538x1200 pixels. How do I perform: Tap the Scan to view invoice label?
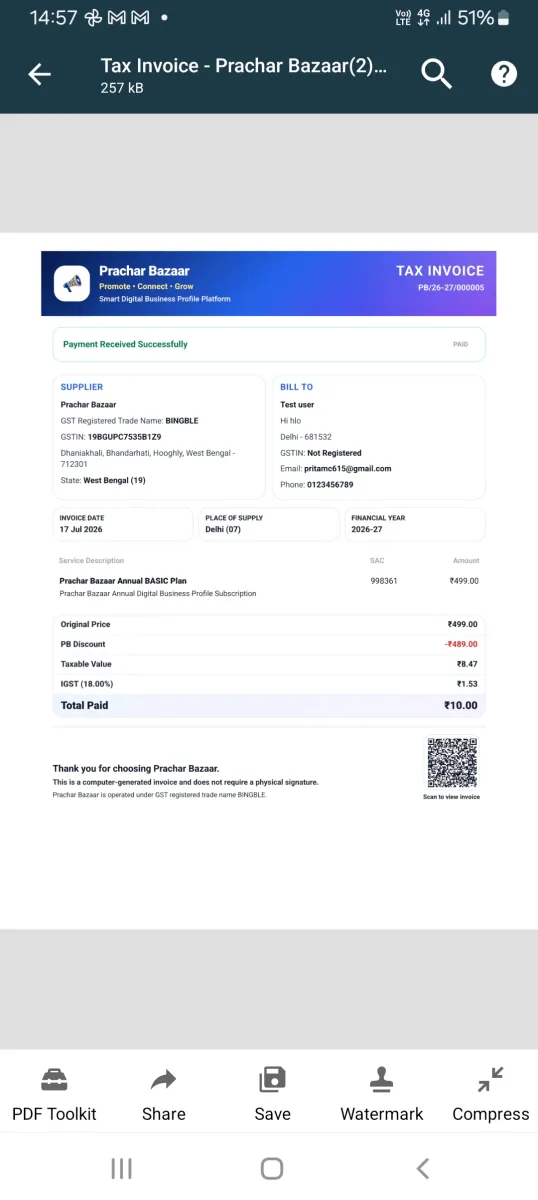[452, 797]
